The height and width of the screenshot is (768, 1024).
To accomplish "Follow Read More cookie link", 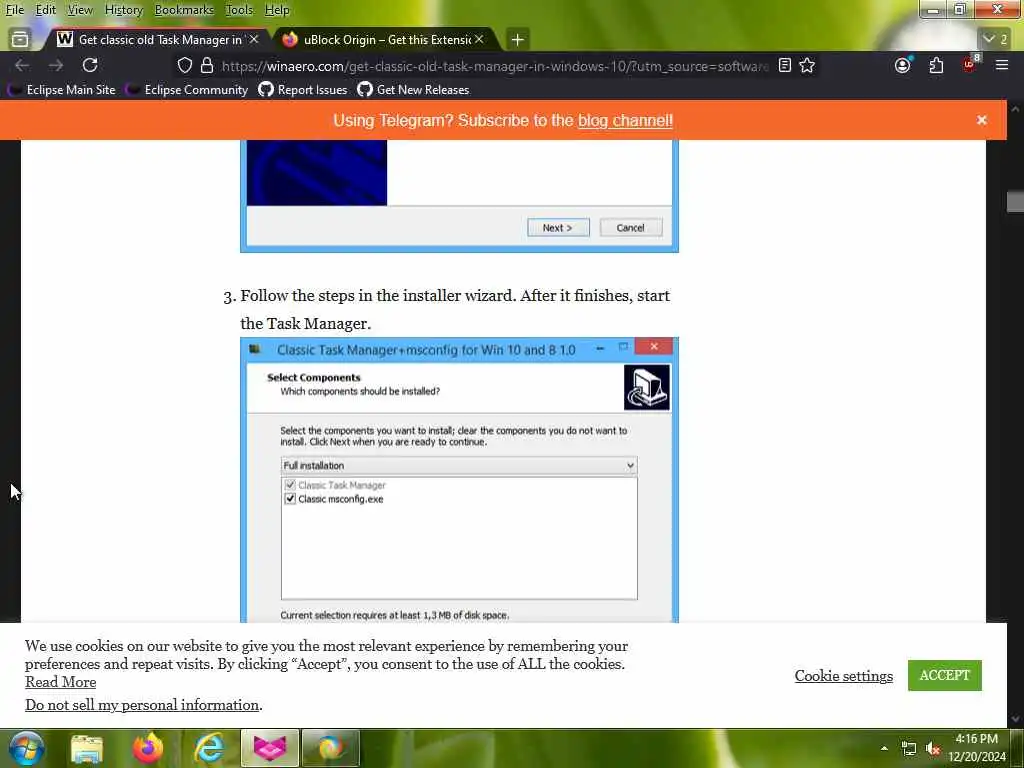I will [x=61, y=682].
